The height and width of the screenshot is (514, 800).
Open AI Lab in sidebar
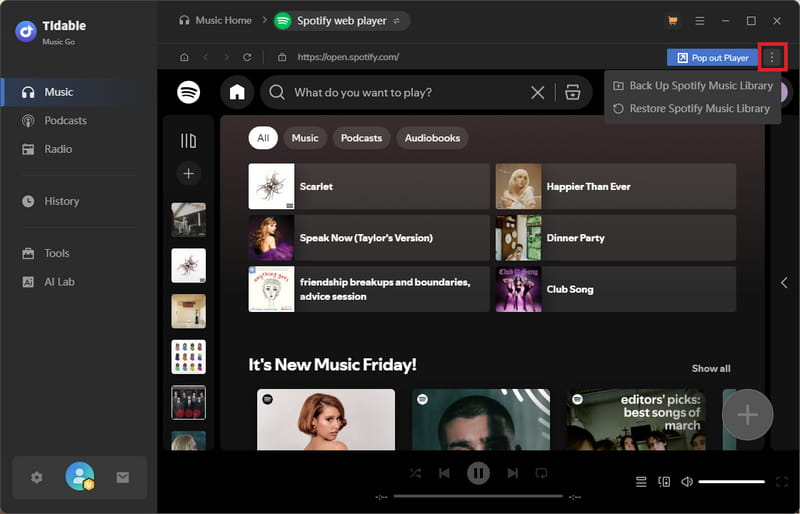pyautogui.click(x=48, y=282)
